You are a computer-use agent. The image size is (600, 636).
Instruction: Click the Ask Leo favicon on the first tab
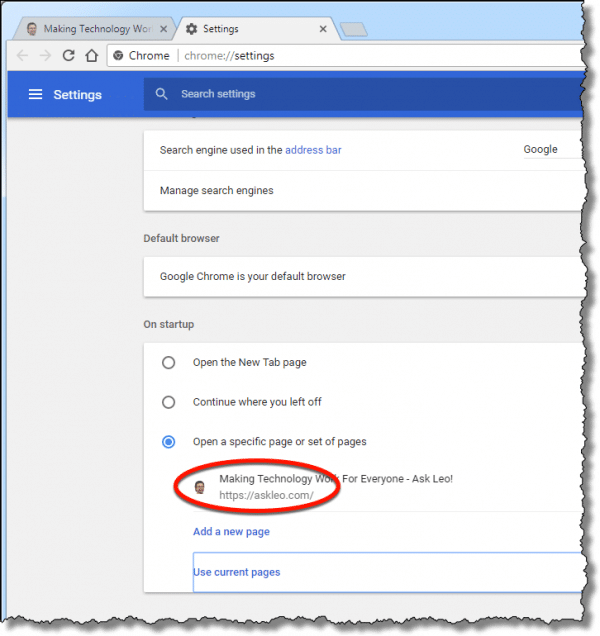tap(32, 29)
